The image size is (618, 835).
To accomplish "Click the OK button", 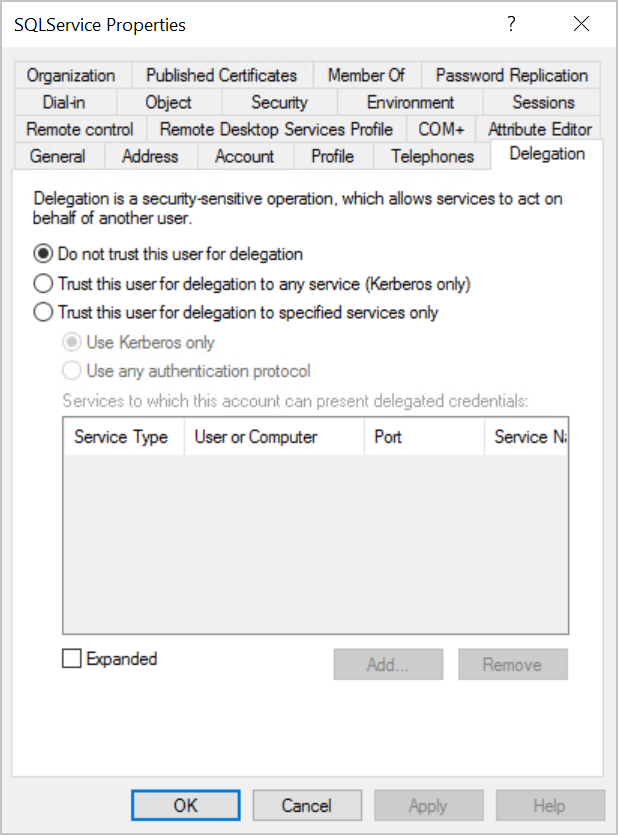I will 185,805.
